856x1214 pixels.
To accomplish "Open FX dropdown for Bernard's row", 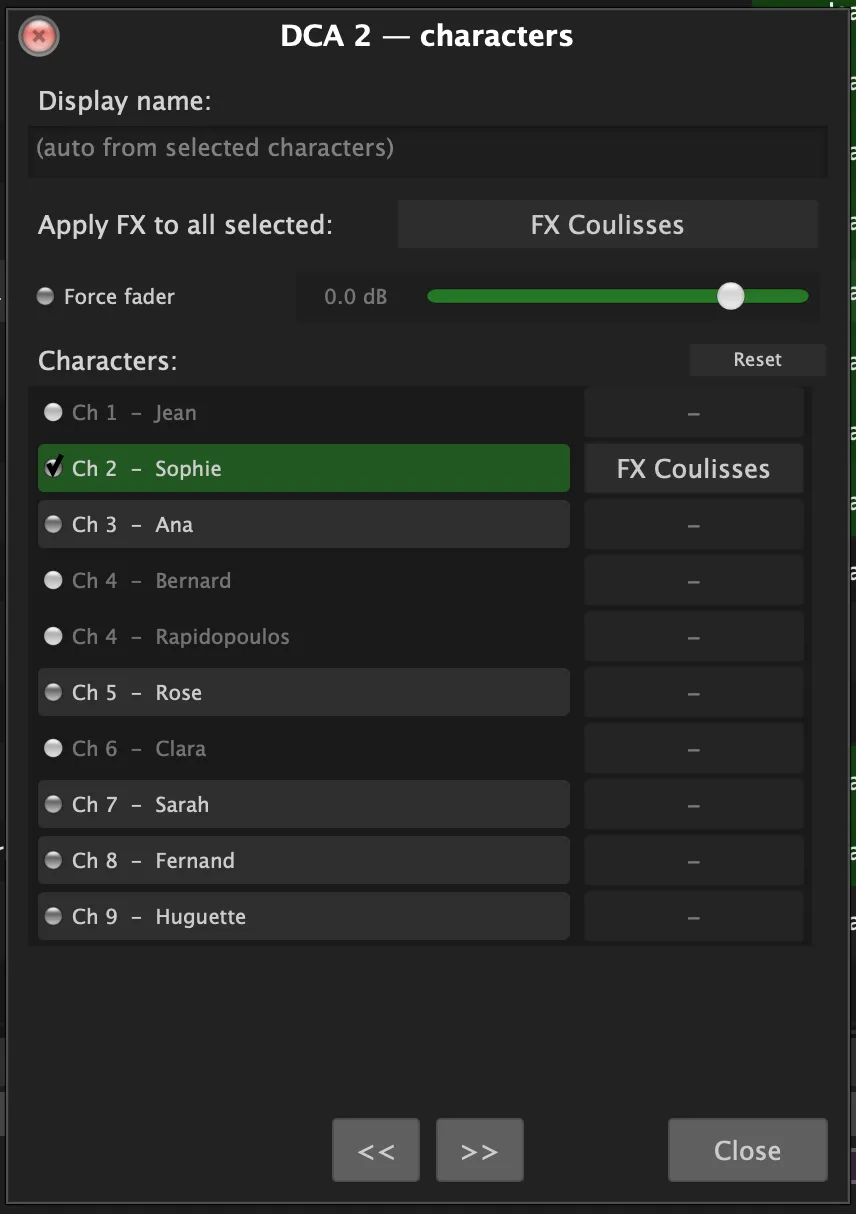I will pos(693,581).
